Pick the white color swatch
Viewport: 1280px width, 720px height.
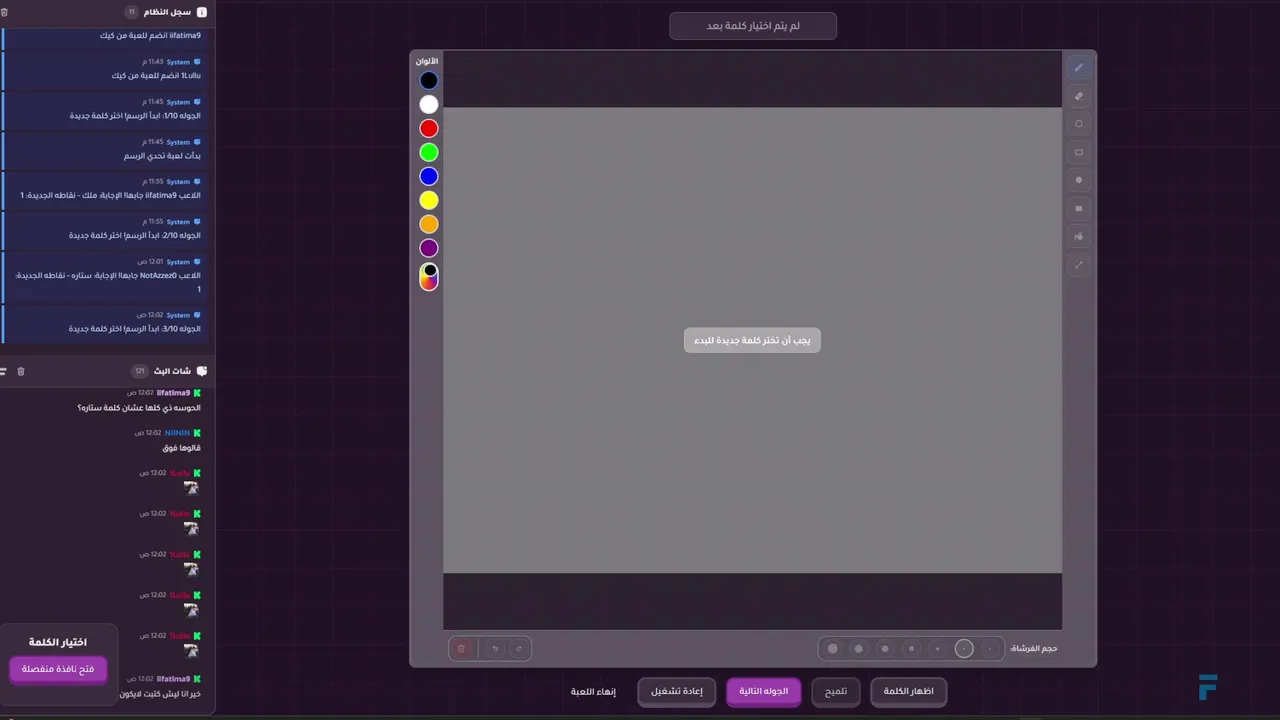pos(429,104)
